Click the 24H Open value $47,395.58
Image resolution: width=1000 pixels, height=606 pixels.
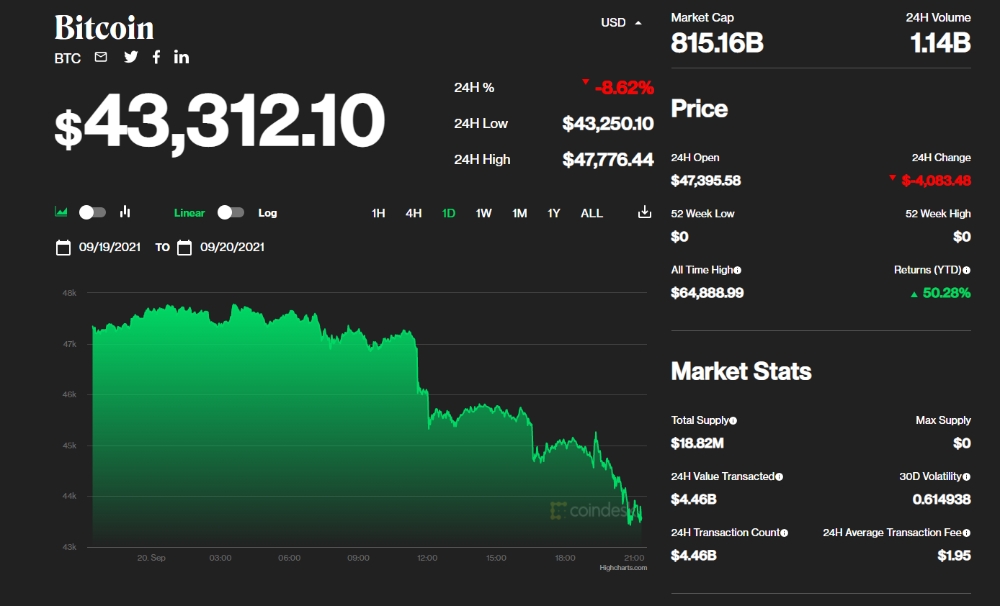click(705, 181)
